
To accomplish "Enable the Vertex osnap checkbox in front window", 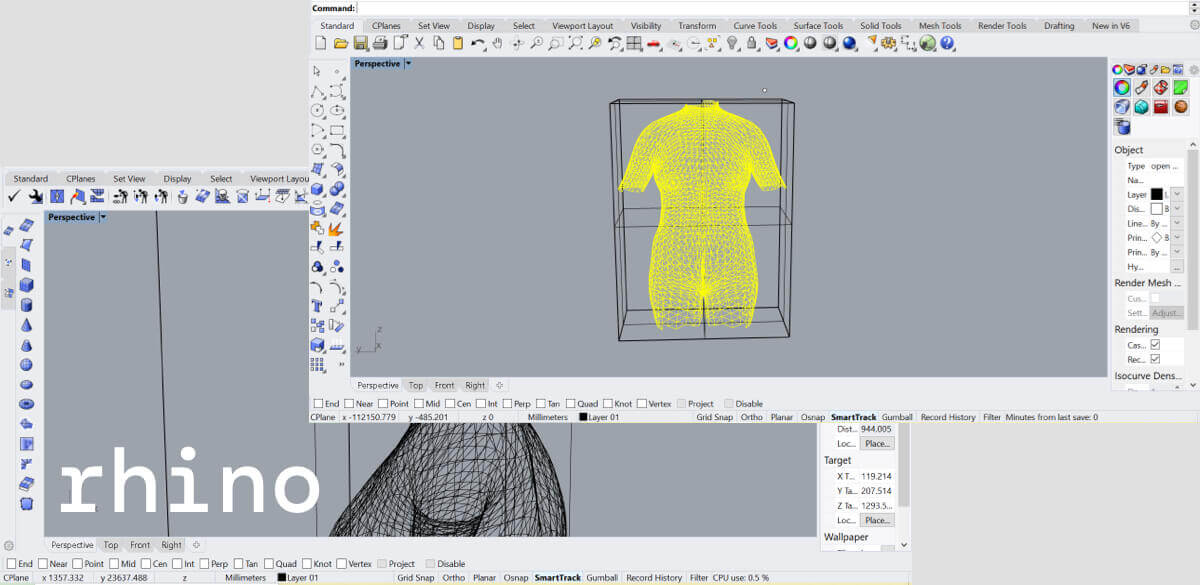I will pos(641,404).
